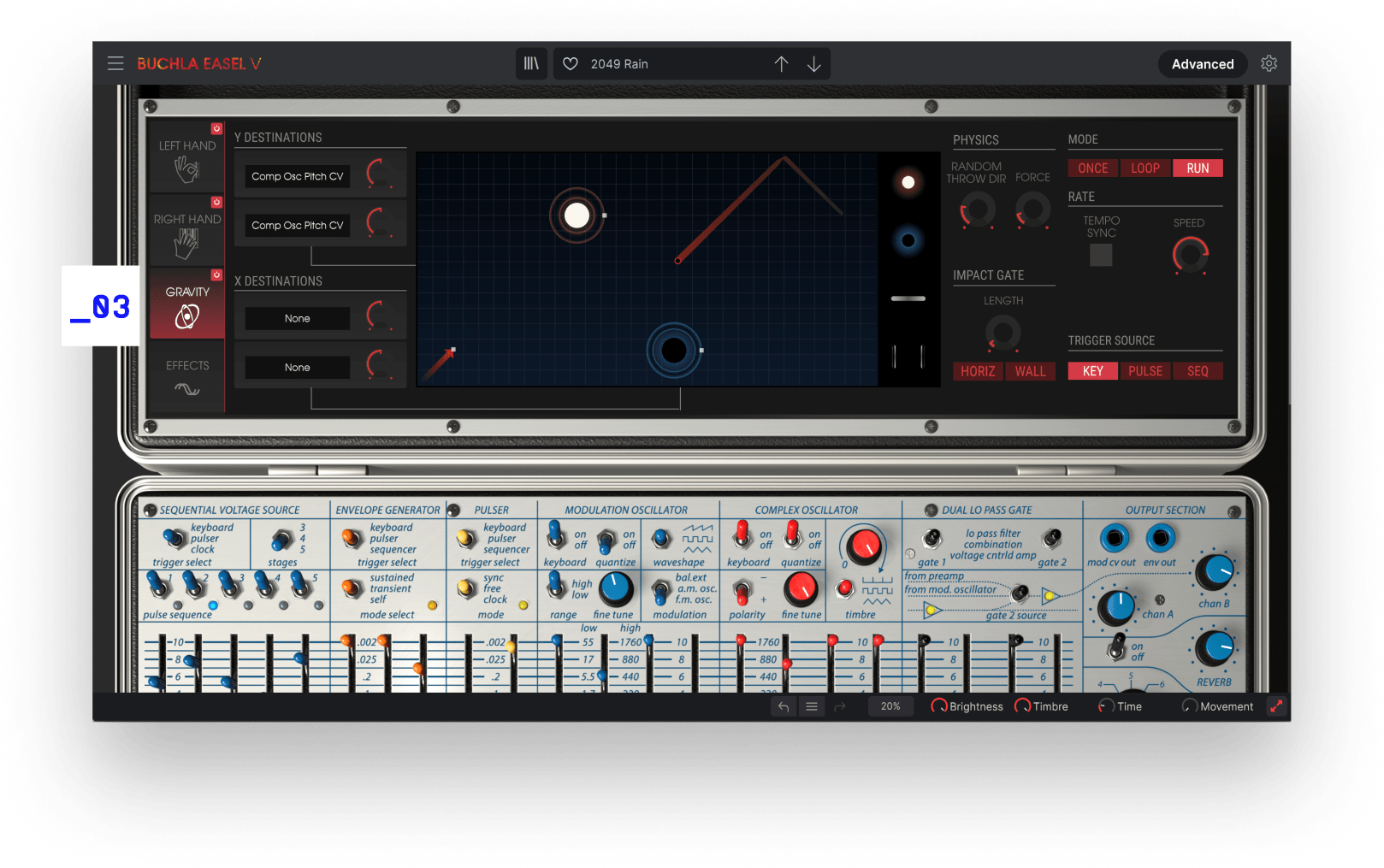Select LOOP mode

pyautogui.click(x=1145, y=168)
